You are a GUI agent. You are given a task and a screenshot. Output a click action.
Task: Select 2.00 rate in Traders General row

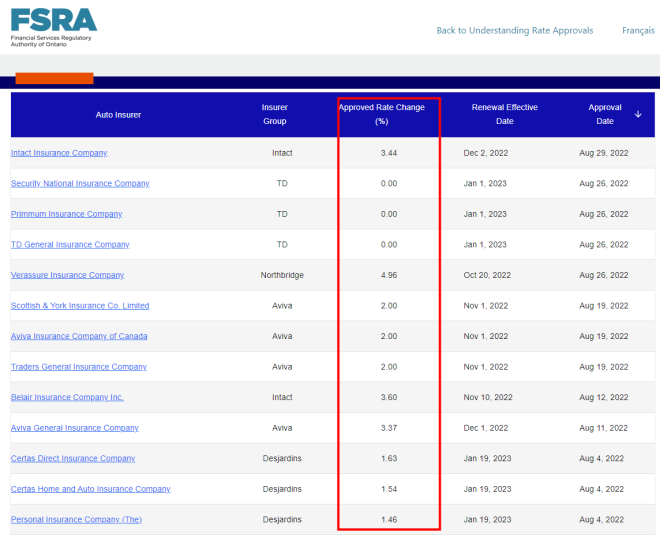[x=389, y=367]
